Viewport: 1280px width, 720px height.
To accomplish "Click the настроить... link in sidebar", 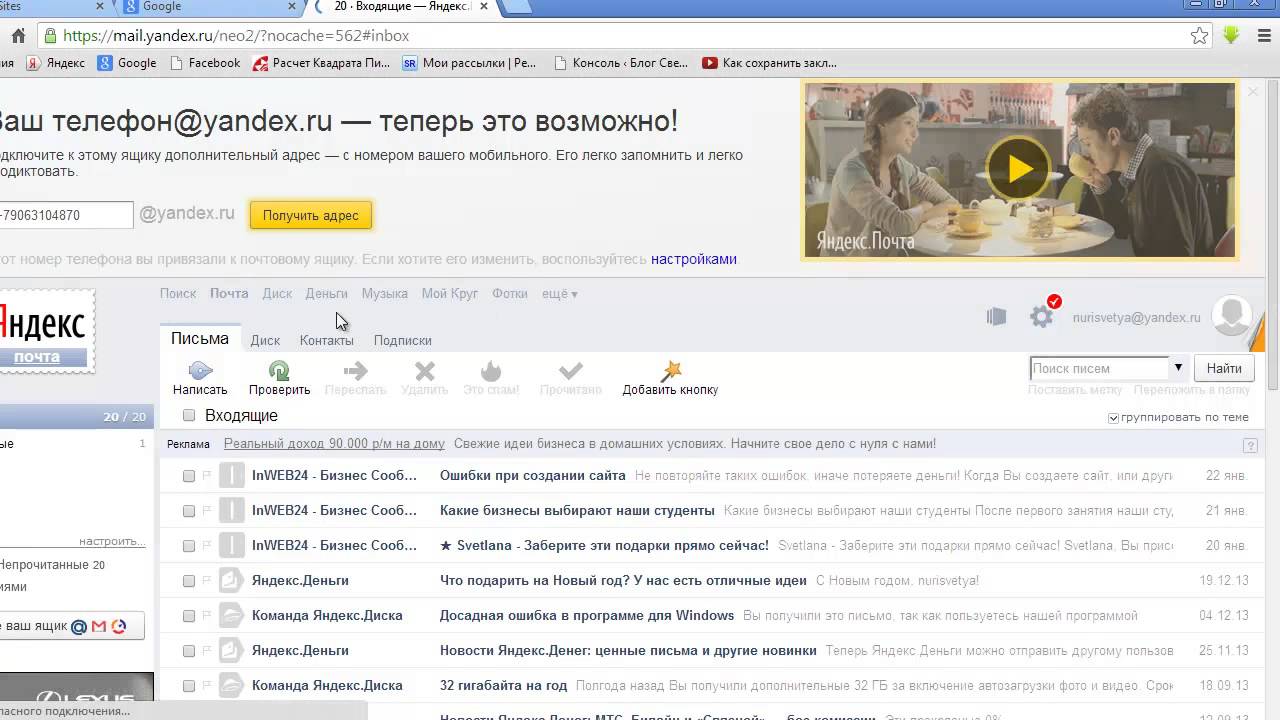I will tap(112, 541).
